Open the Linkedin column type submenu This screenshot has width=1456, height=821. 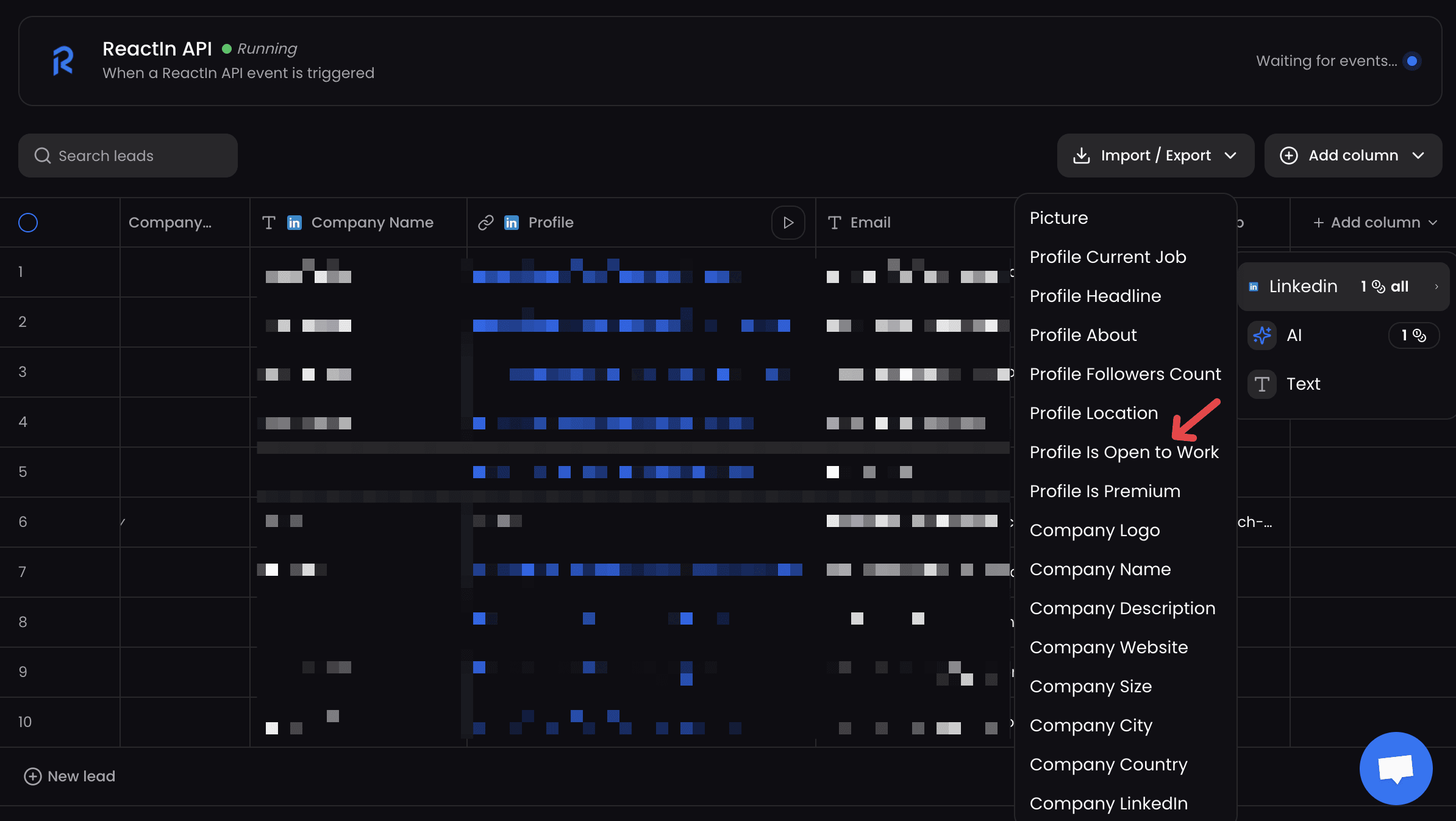(1343, 287)
